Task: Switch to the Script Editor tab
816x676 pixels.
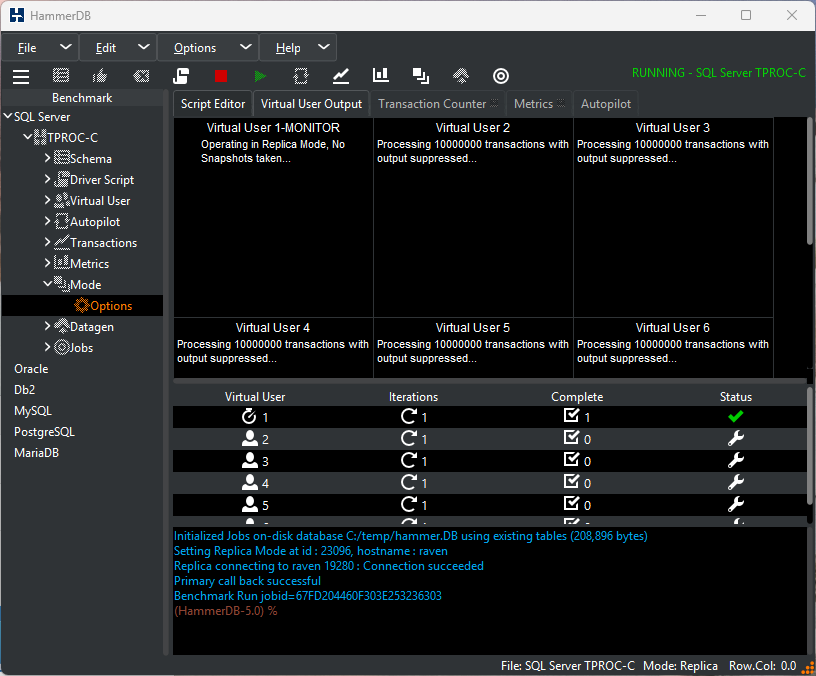Action: (213, 104)
